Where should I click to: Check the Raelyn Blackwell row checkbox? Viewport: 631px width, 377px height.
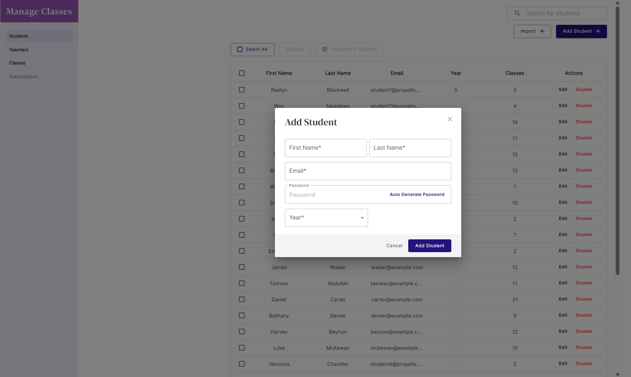(241, 90)
